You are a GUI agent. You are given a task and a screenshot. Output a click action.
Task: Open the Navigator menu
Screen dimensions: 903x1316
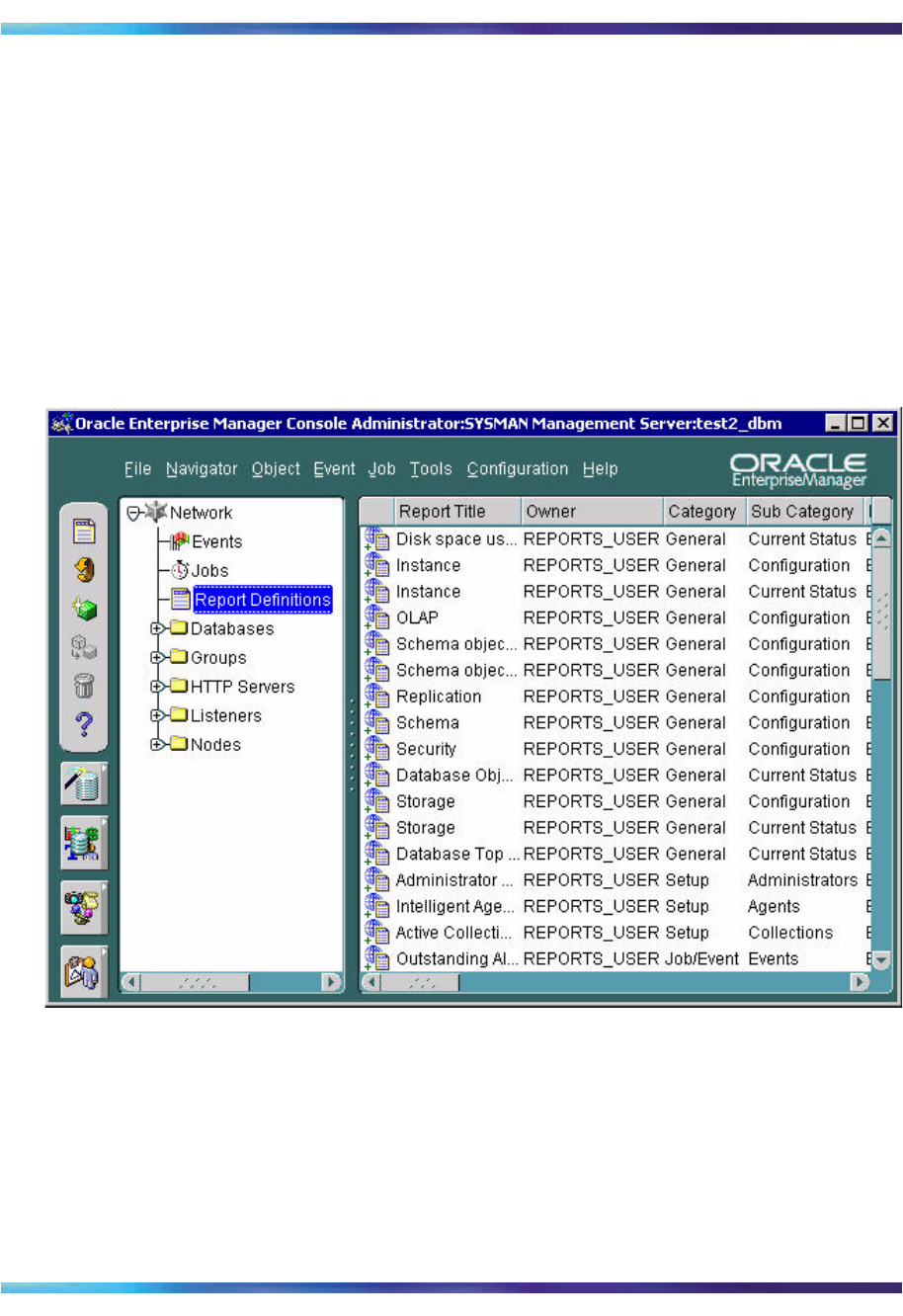pos(202,469)
